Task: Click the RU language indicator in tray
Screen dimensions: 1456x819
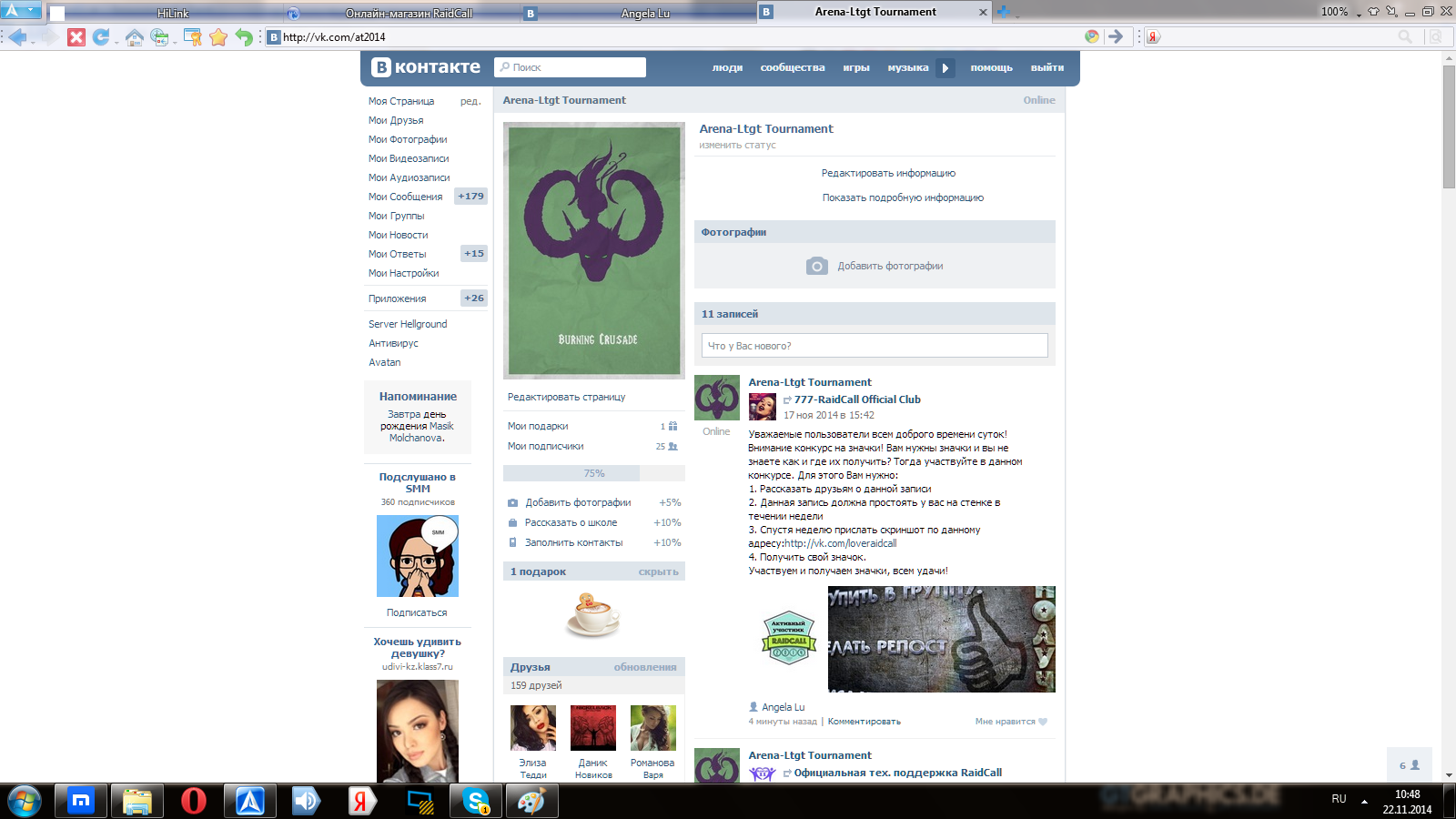Action: [x=1339, y=799]
